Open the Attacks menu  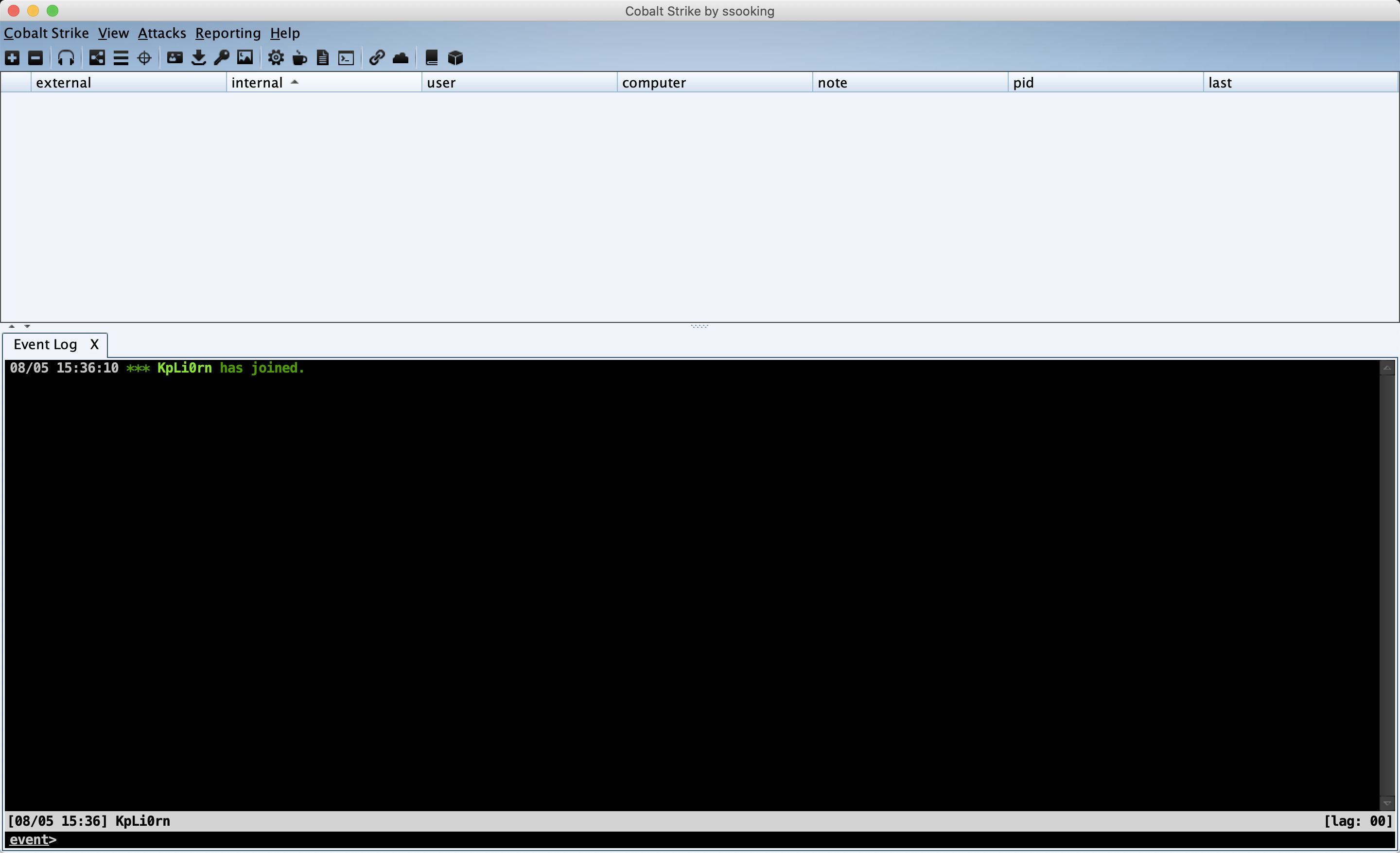point(162,34)
